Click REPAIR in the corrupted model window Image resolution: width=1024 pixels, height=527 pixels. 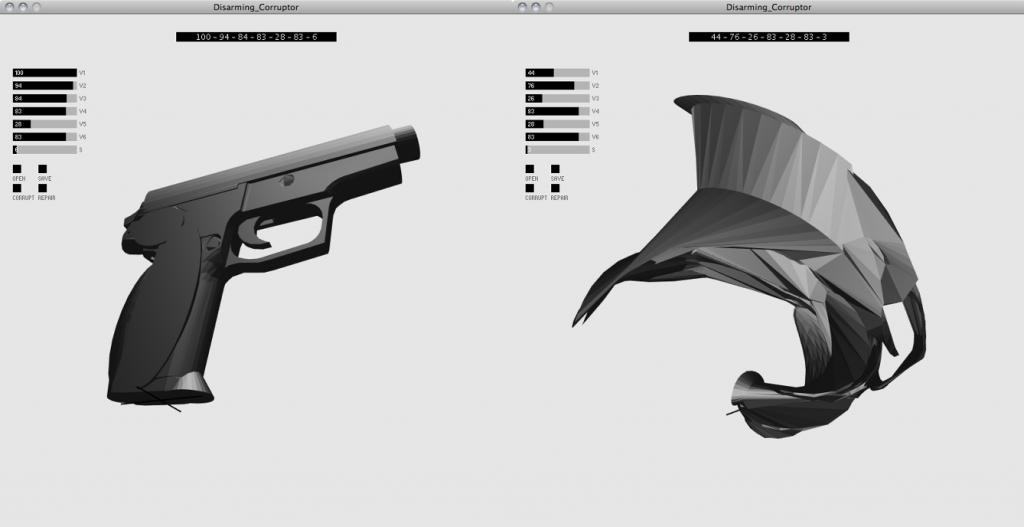(556, 188)
